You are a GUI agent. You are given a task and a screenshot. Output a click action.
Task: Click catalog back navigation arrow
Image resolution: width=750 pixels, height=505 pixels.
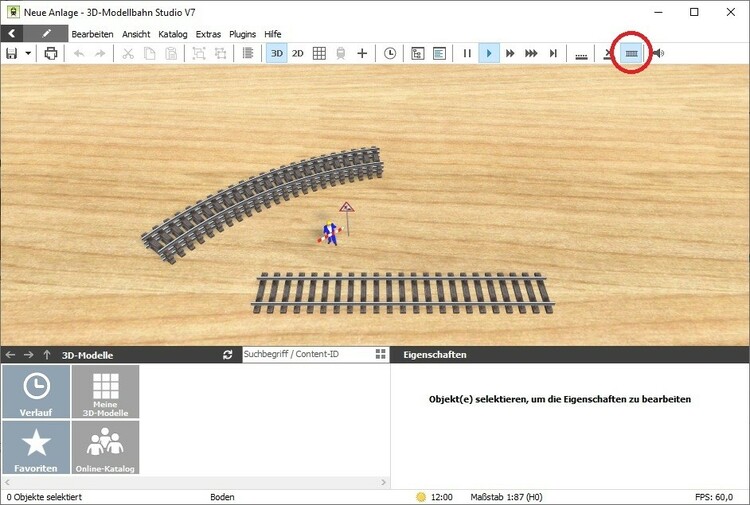(x=11, y=355)
